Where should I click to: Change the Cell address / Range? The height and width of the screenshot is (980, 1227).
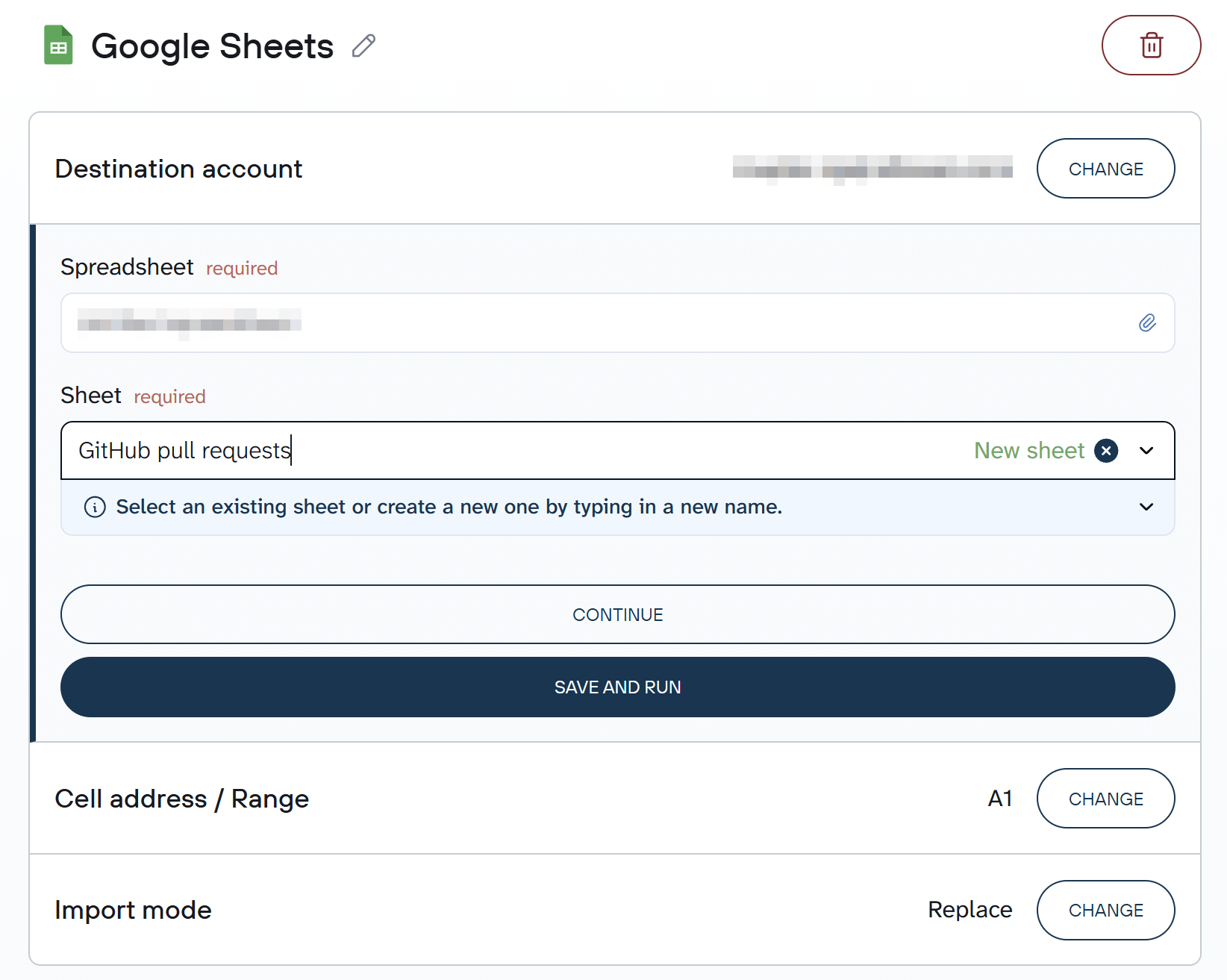[x=1105, y=799]
